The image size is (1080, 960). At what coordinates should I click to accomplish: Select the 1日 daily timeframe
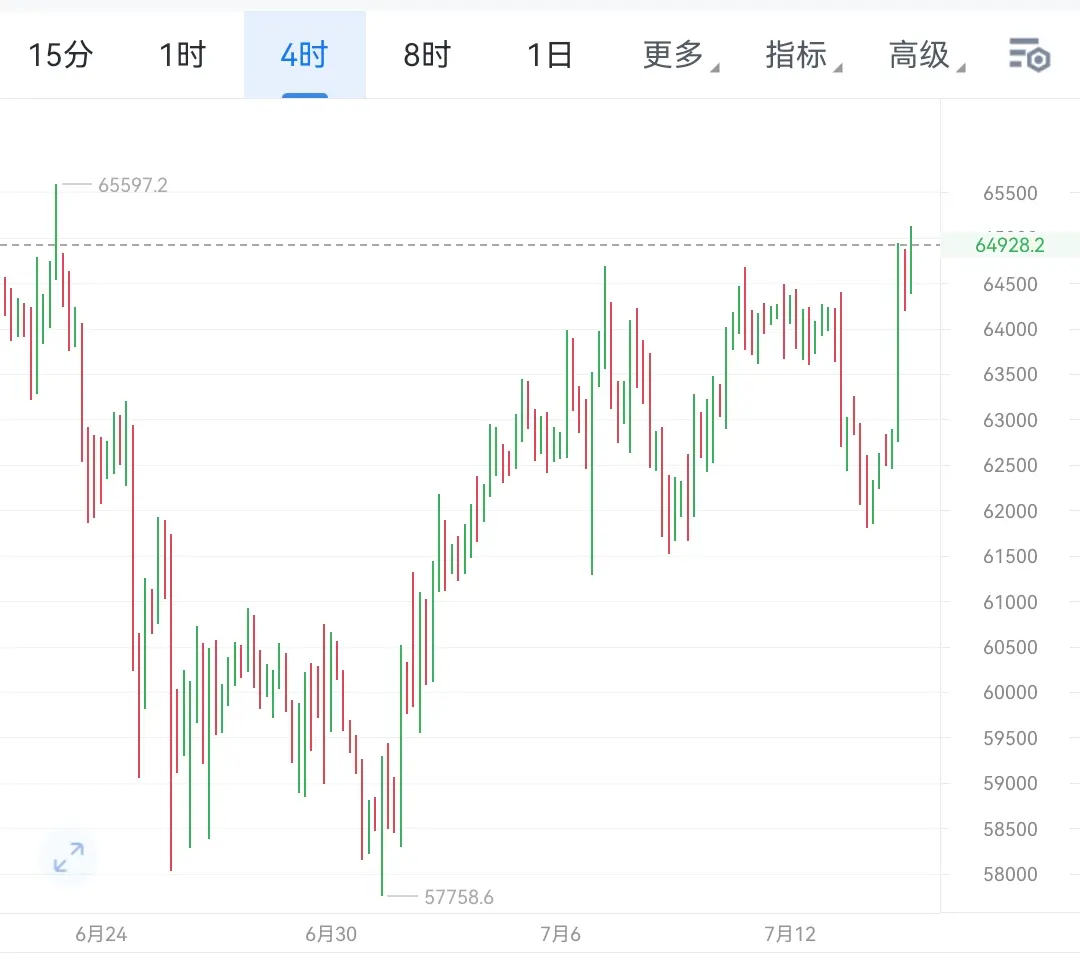550,55
